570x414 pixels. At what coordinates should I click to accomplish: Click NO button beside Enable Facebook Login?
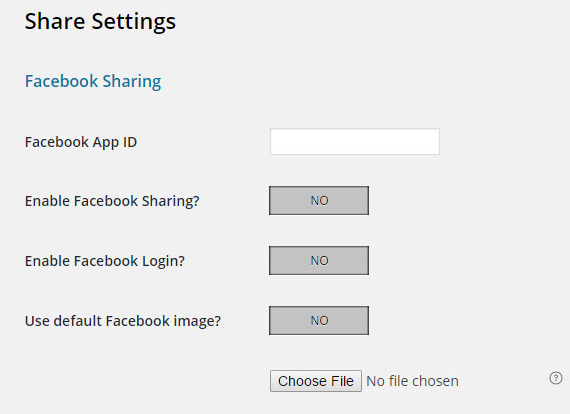point(319,261)
